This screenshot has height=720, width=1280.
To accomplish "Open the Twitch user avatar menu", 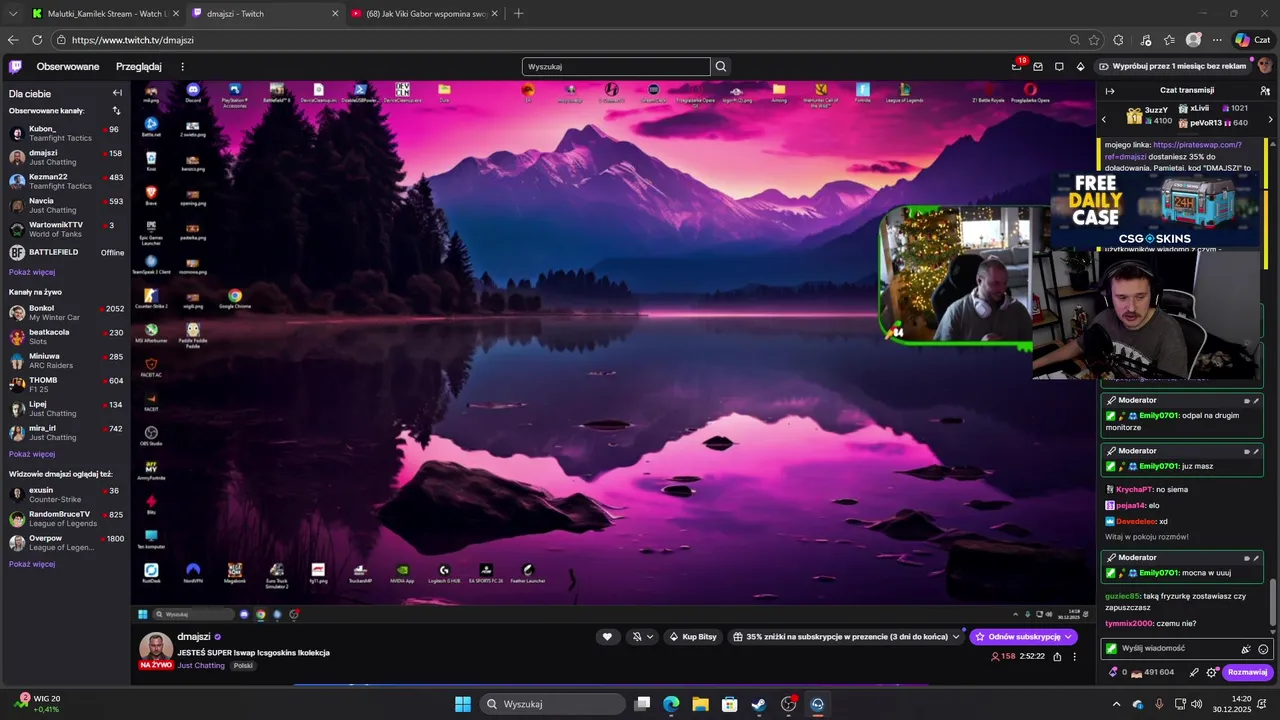I will (1265, 66).
